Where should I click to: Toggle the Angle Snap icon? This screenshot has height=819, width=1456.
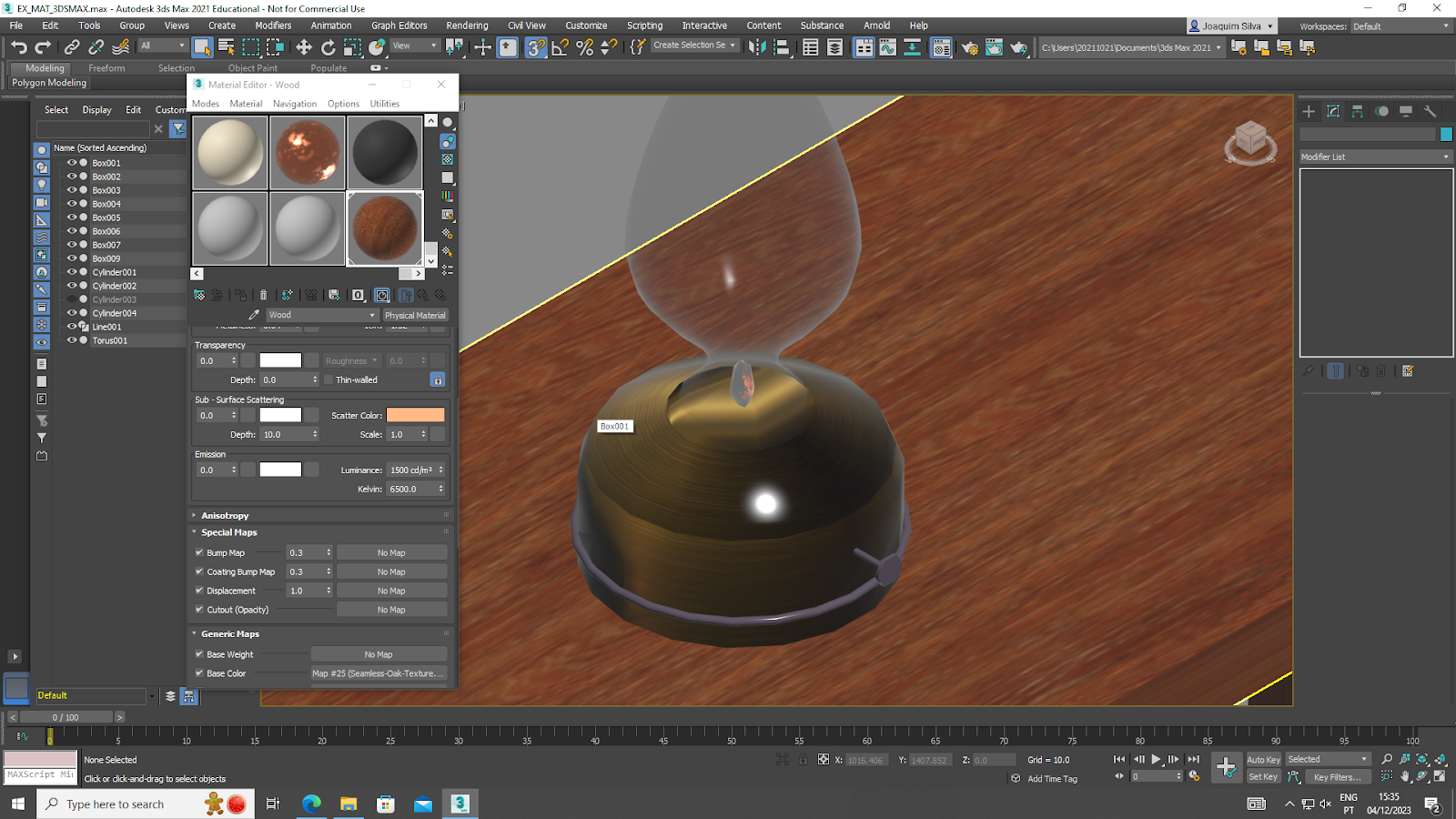pos(561,47)
